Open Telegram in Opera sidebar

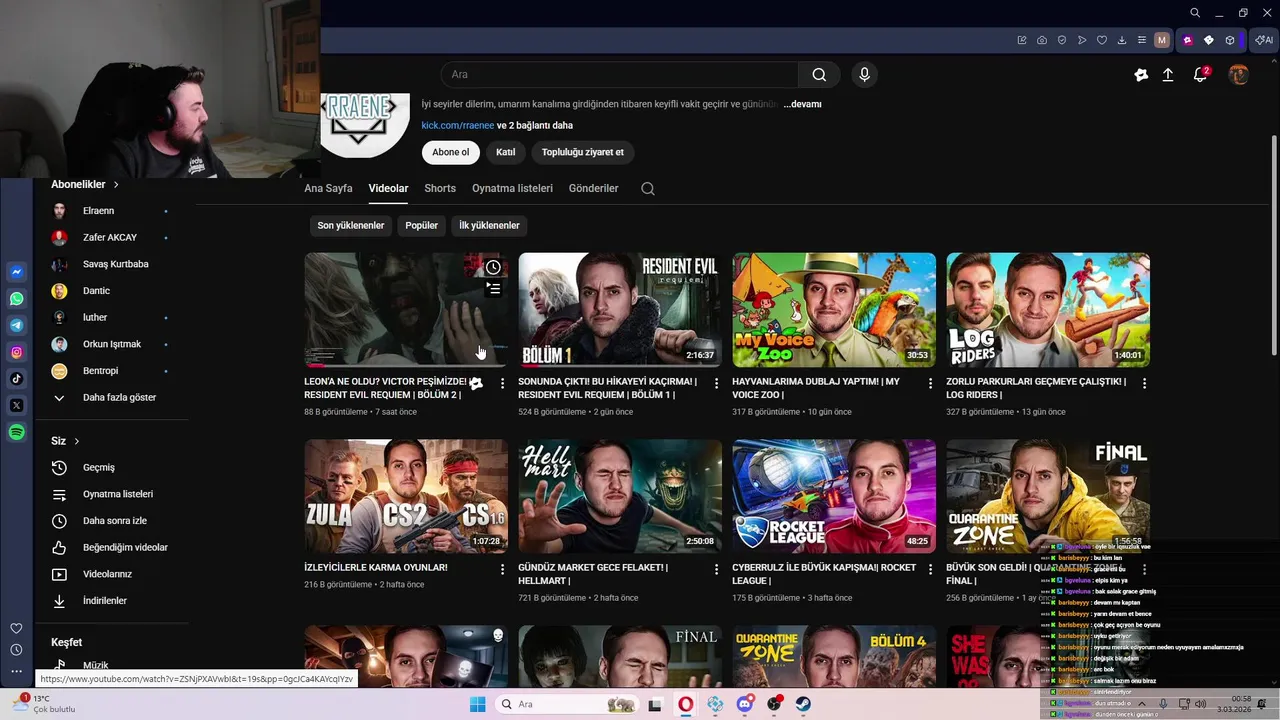click(17, 325)
